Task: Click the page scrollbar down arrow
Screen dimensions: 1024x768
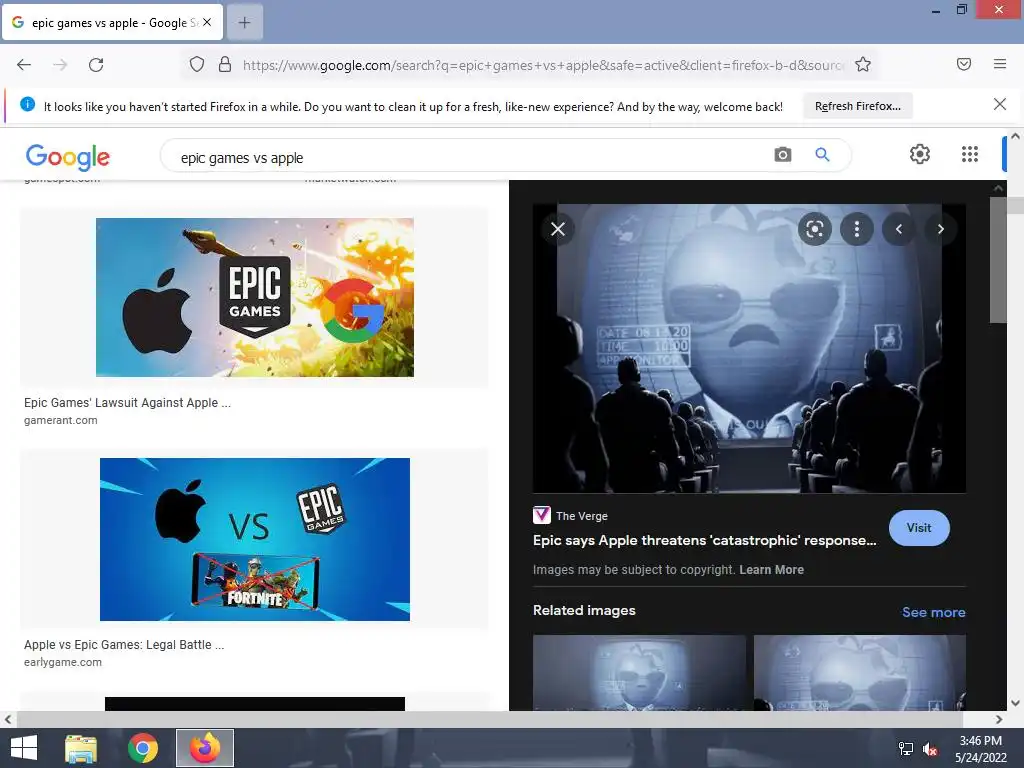Action: [x=1015, y=703]
